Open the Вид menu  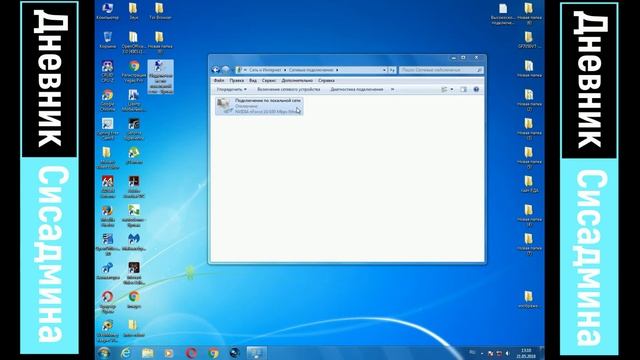coord(253,81)
